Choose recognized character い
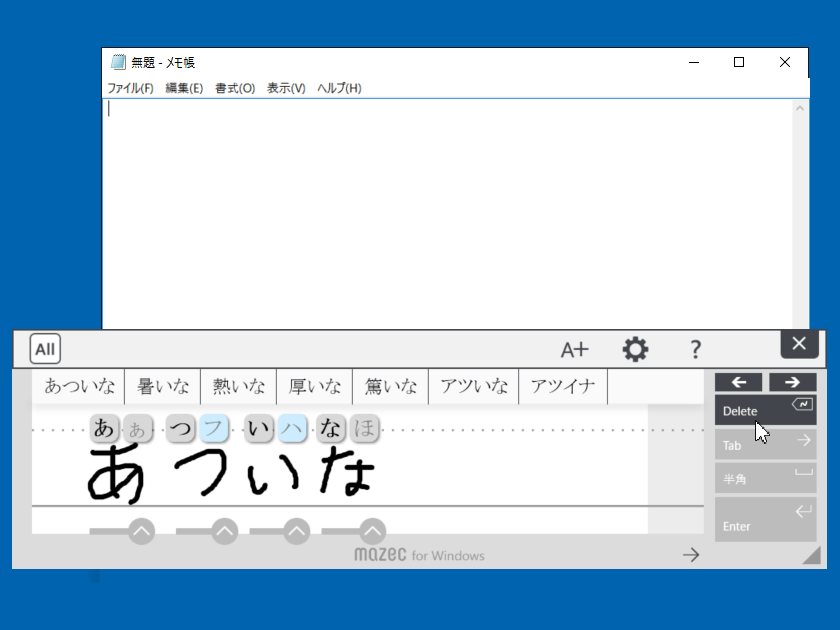 [x=259, y=428]
